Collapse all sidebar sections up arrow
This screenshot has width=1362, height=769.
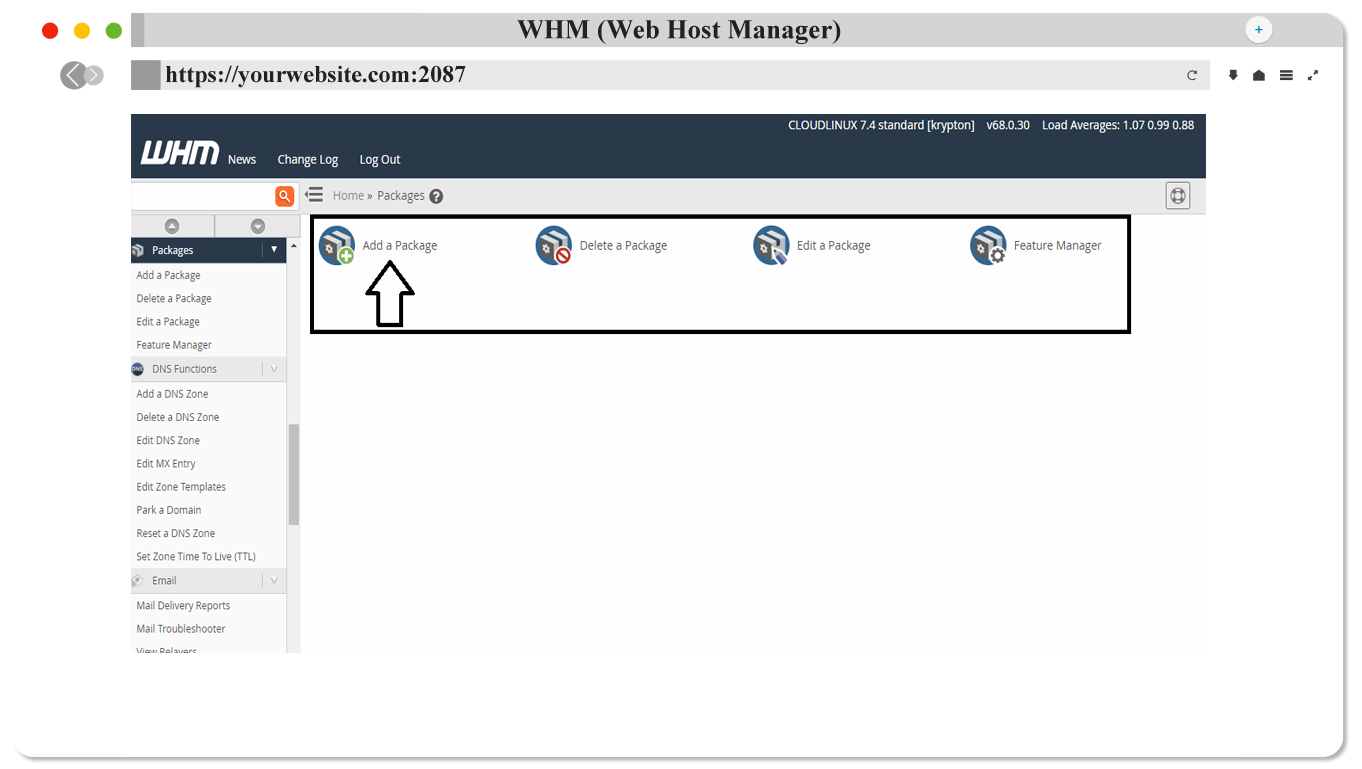click(x=172, y=226)
